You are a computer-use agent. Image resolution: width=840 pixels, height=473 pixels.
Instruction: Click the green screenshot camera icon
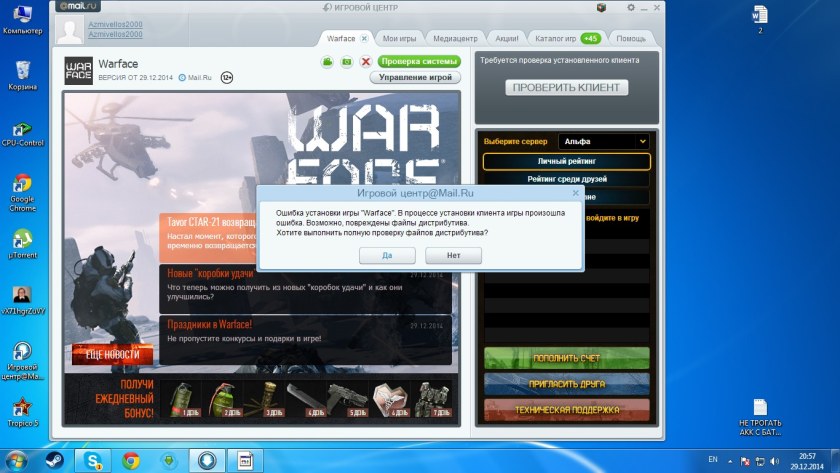(x=347, y=62)
